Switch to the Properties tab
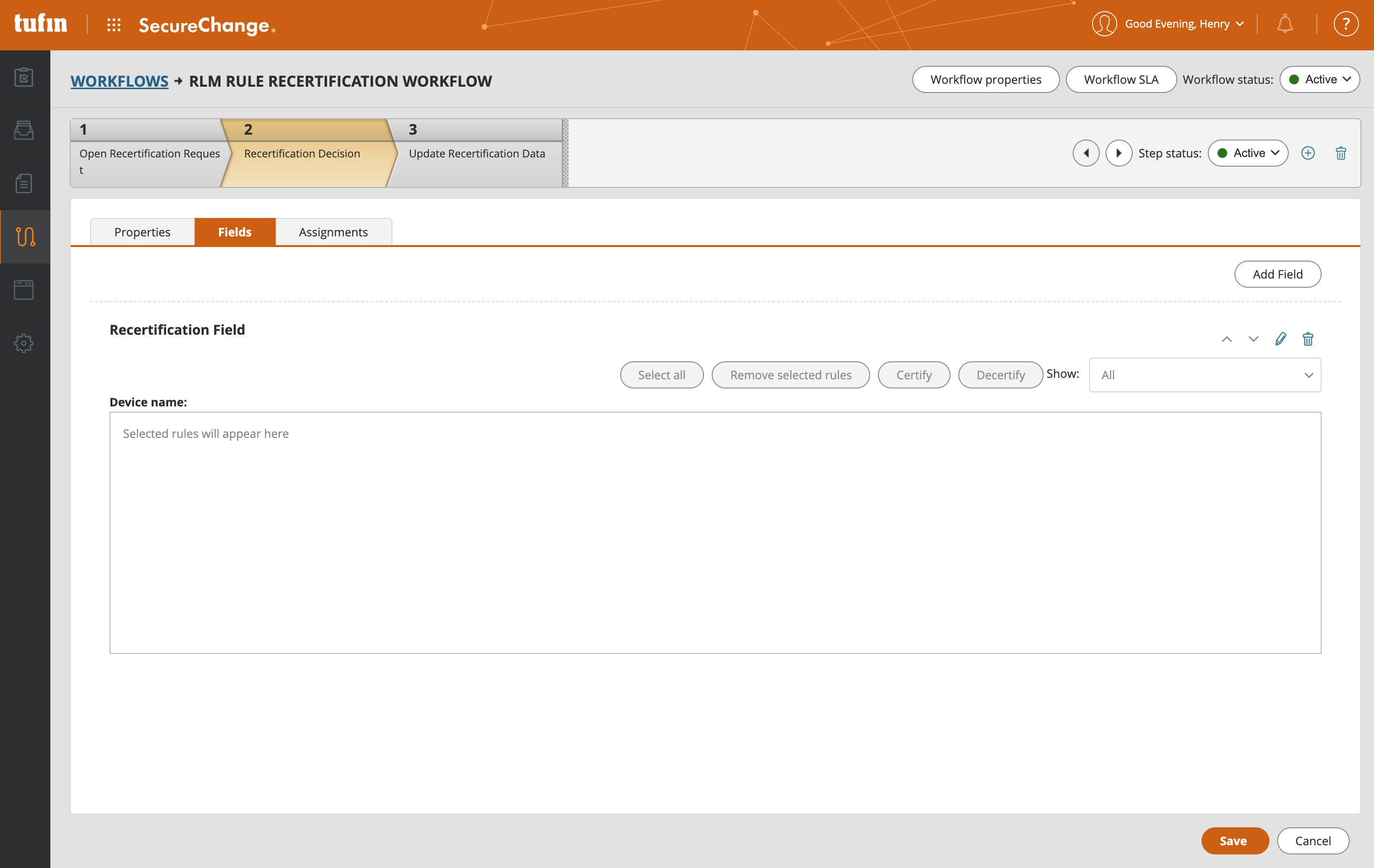 (142, 232)
